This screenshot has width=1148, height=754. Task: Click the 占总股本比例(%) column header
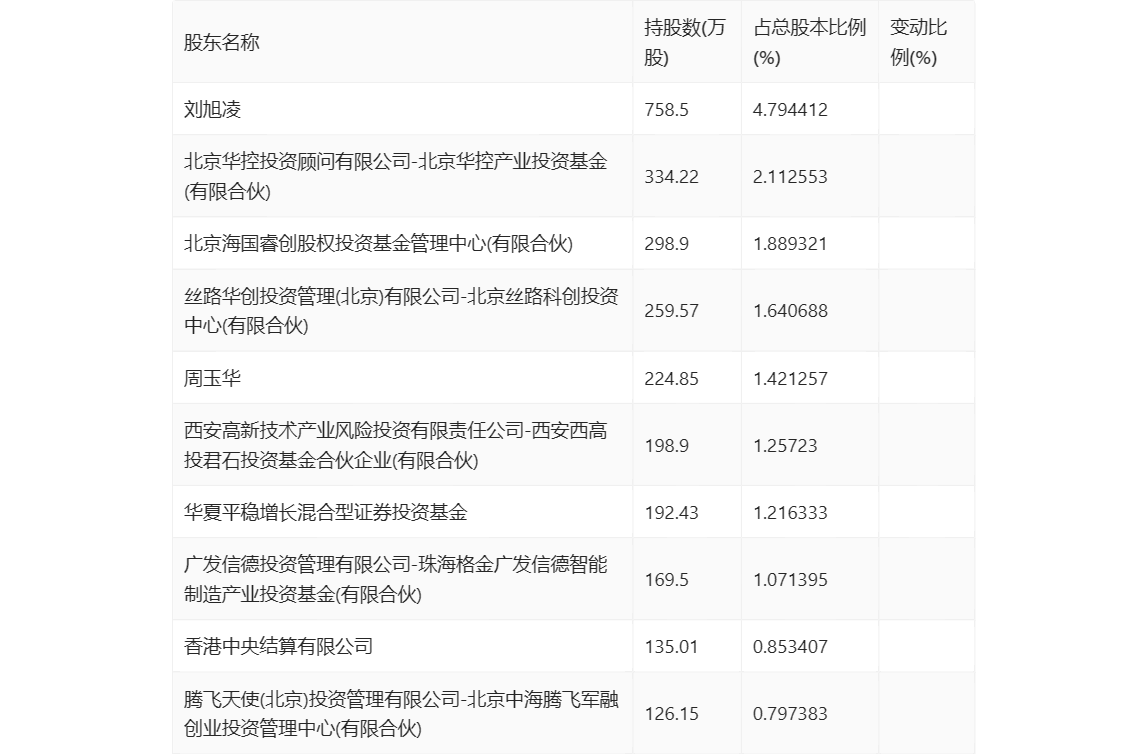pyautogui.click(x=809, y=42)
